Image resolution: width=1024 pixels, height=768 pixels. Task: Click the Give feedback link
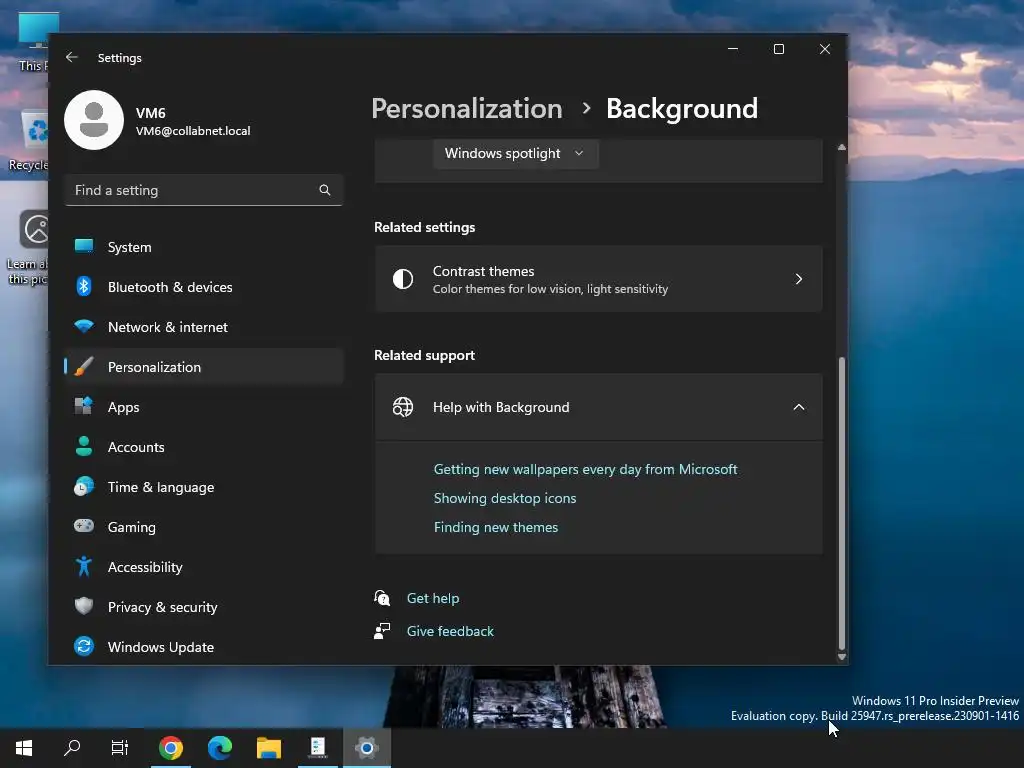click(450, 631)
